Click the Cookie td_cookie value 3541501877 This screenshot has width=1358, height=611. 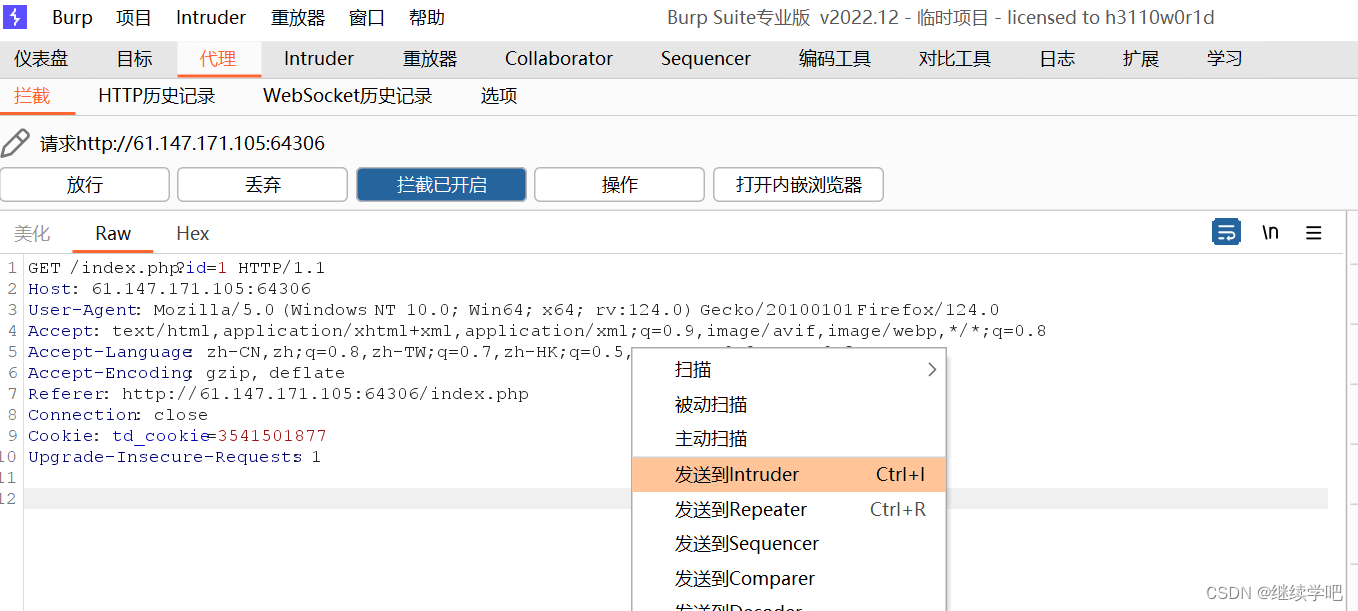click(x=272, y=436)
